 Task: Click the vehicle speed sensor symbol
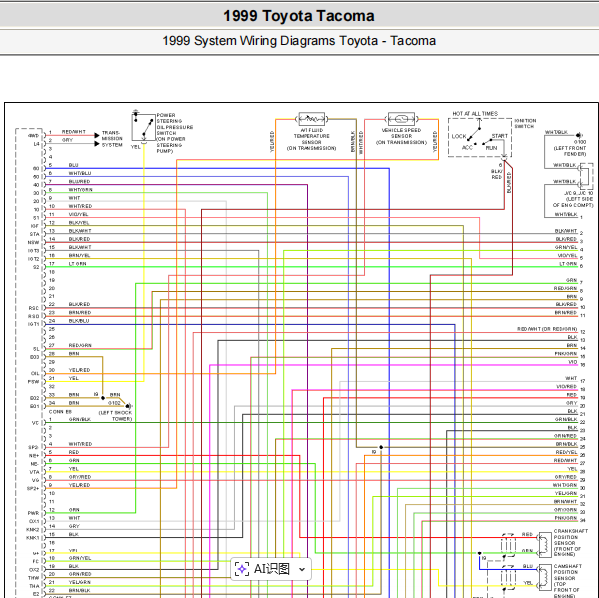tap(401, 119)
